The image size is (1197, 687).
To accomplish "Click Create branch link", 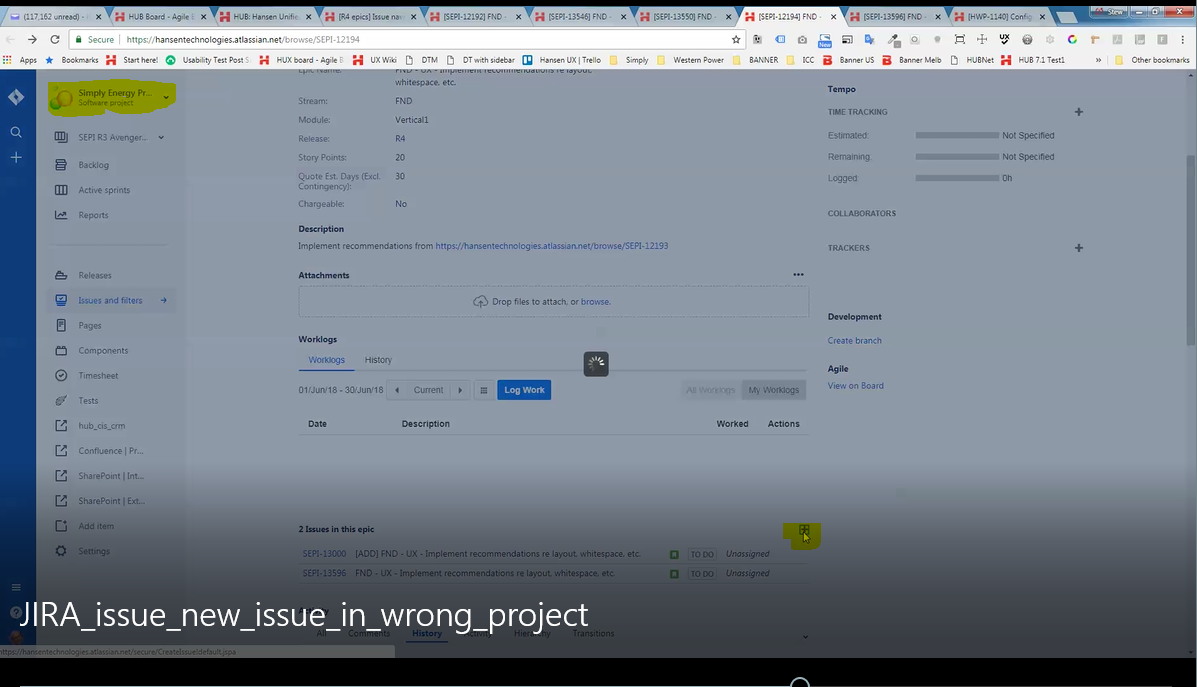I will coord(854,340).
